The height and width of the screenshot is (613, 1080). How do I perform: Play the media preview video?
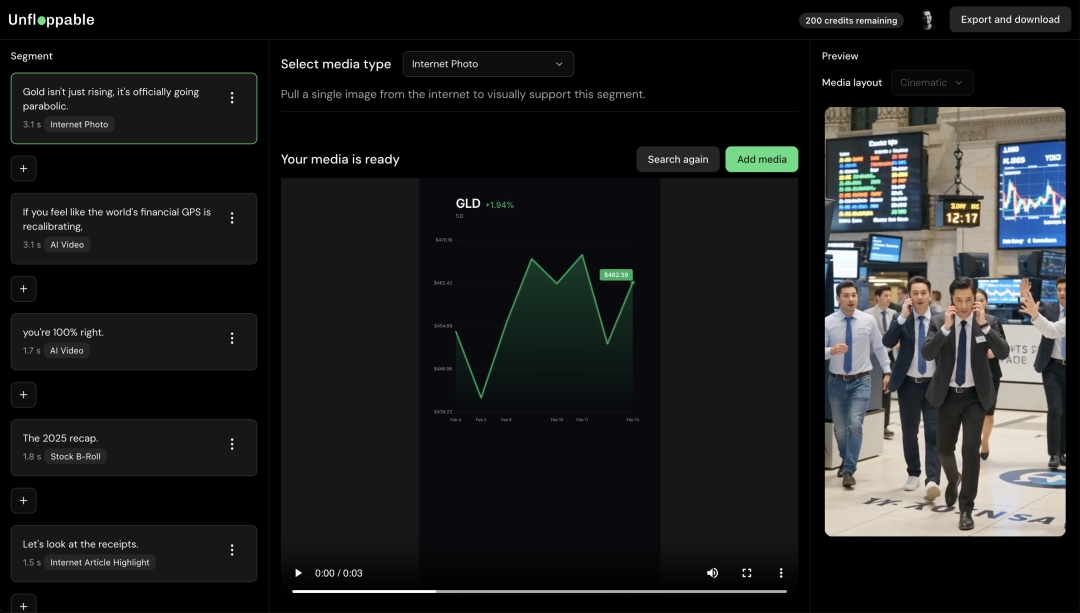click(x=298, y=573)
